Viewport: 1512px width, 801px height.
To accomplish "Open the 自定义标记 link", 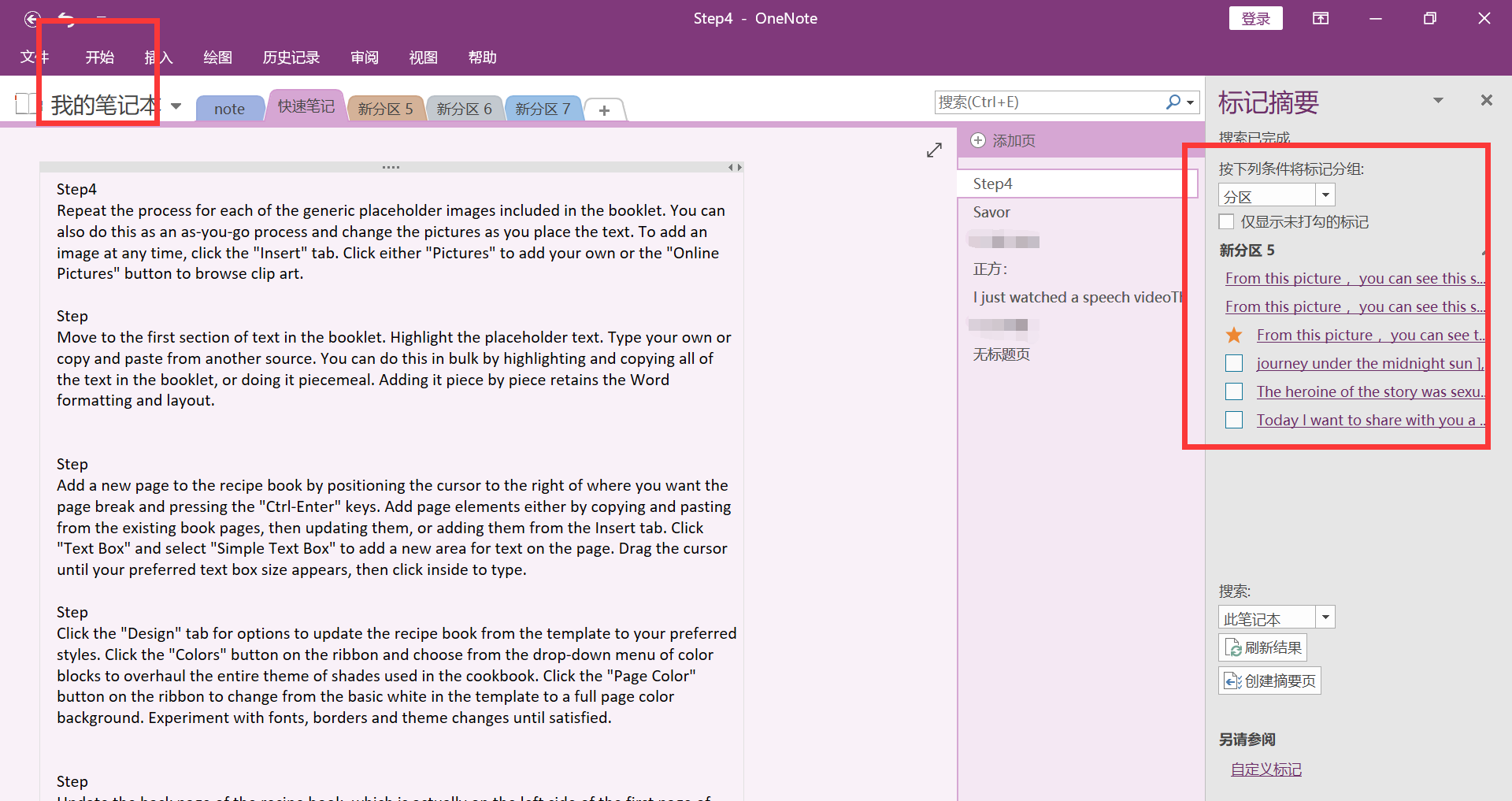I will tap(1266, 769).
